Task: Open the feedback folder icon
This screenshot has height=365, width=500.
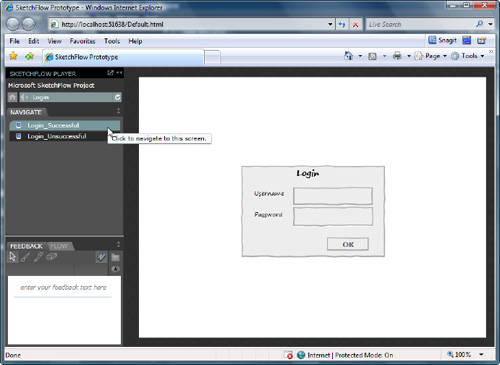Action: pos(115,257)
